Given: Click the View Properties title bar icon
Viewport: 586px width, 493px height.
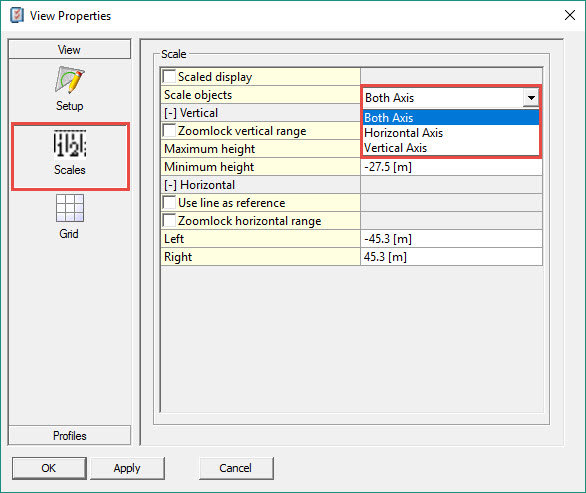Looking at the screenshot, I should pyautogui.click(x=17, y=15).
